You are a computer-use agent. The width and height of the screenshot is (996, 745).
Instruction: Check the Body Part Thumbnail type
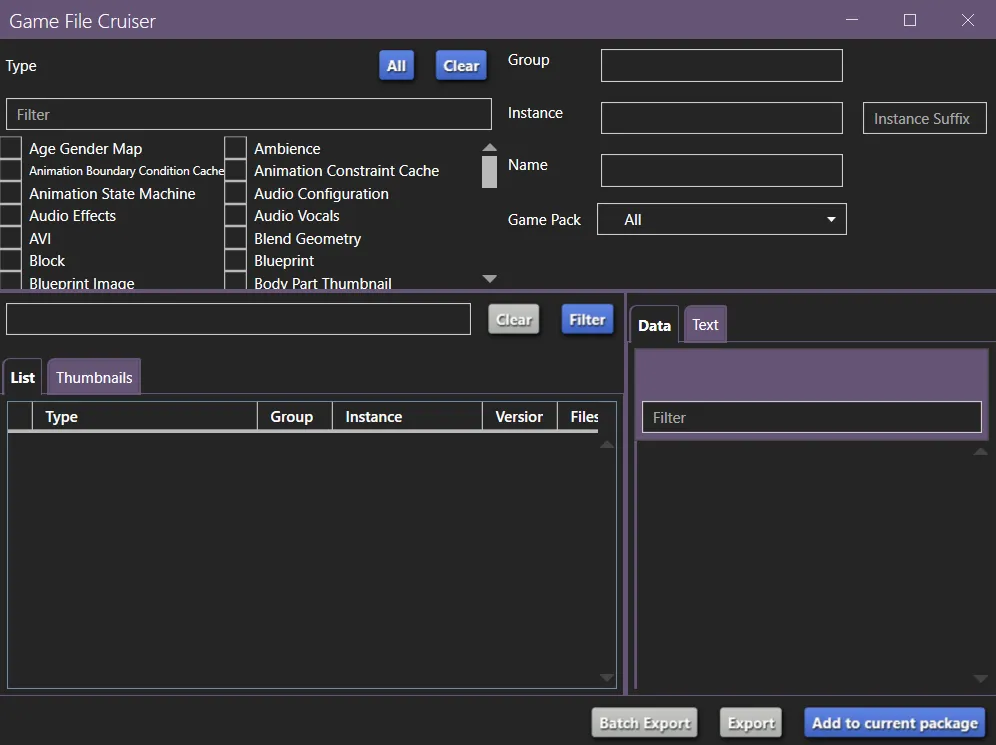click(235, 283)
